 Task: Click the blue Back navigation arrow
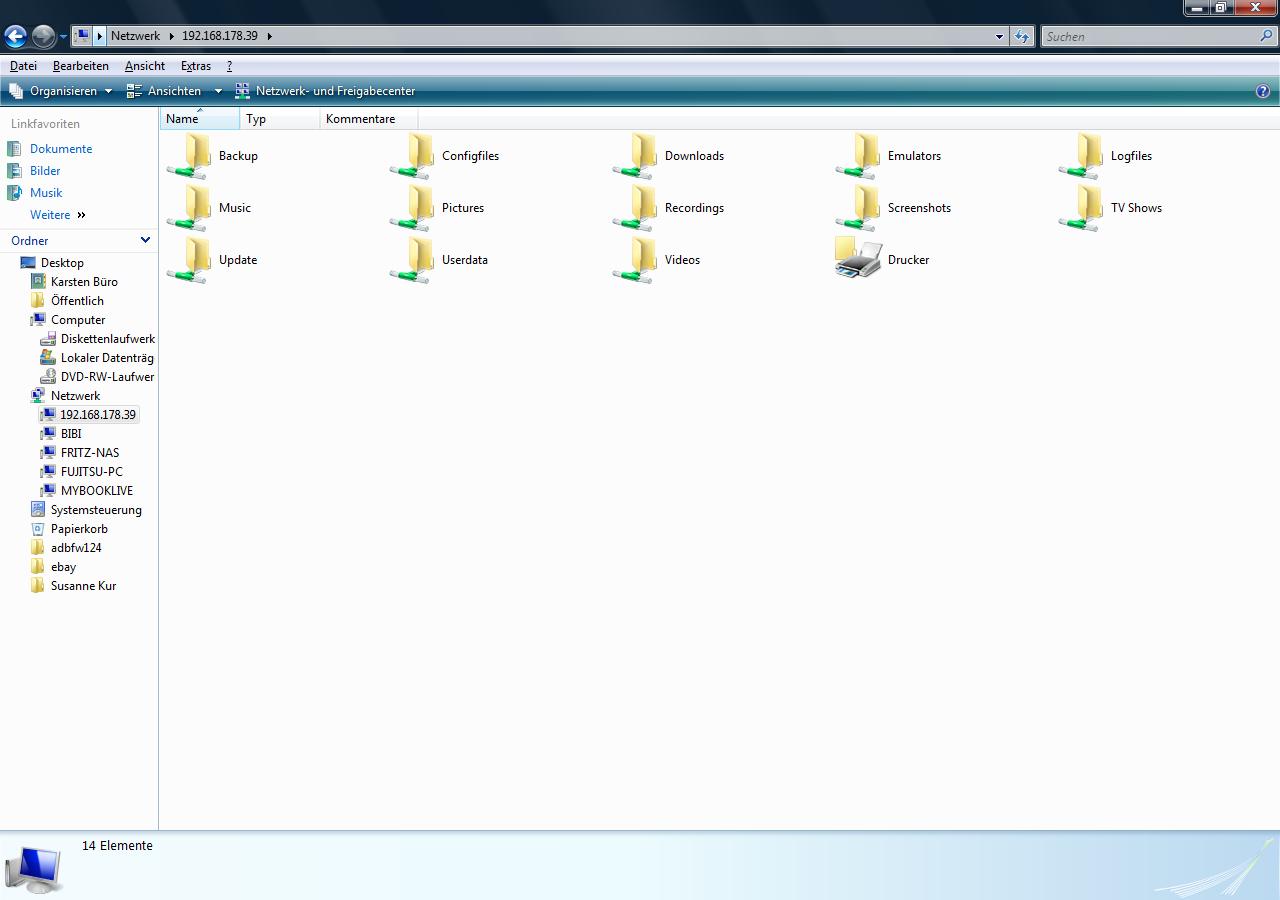click(x=16, y=37)
